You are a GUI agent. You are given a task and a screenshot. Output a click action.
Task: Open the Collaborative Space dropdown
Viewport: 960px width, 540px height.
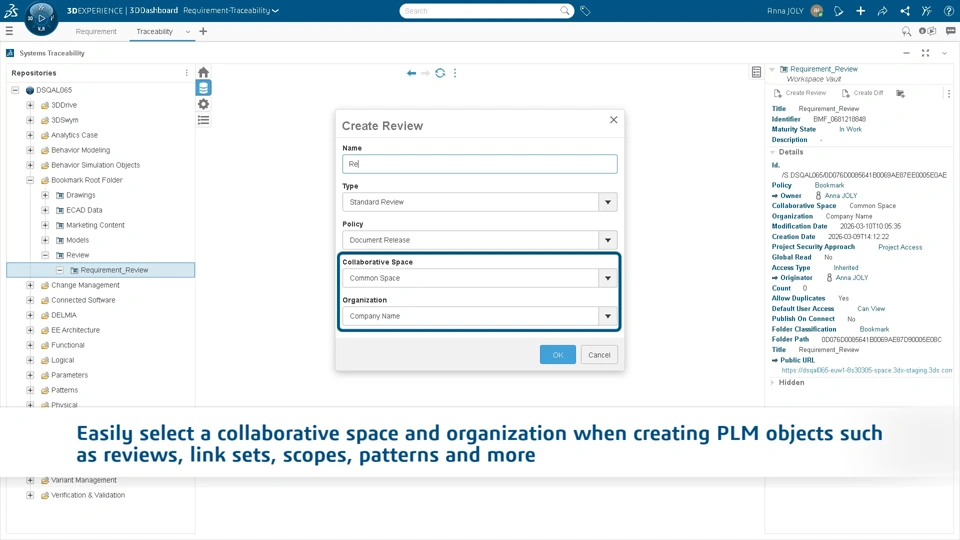607,278
